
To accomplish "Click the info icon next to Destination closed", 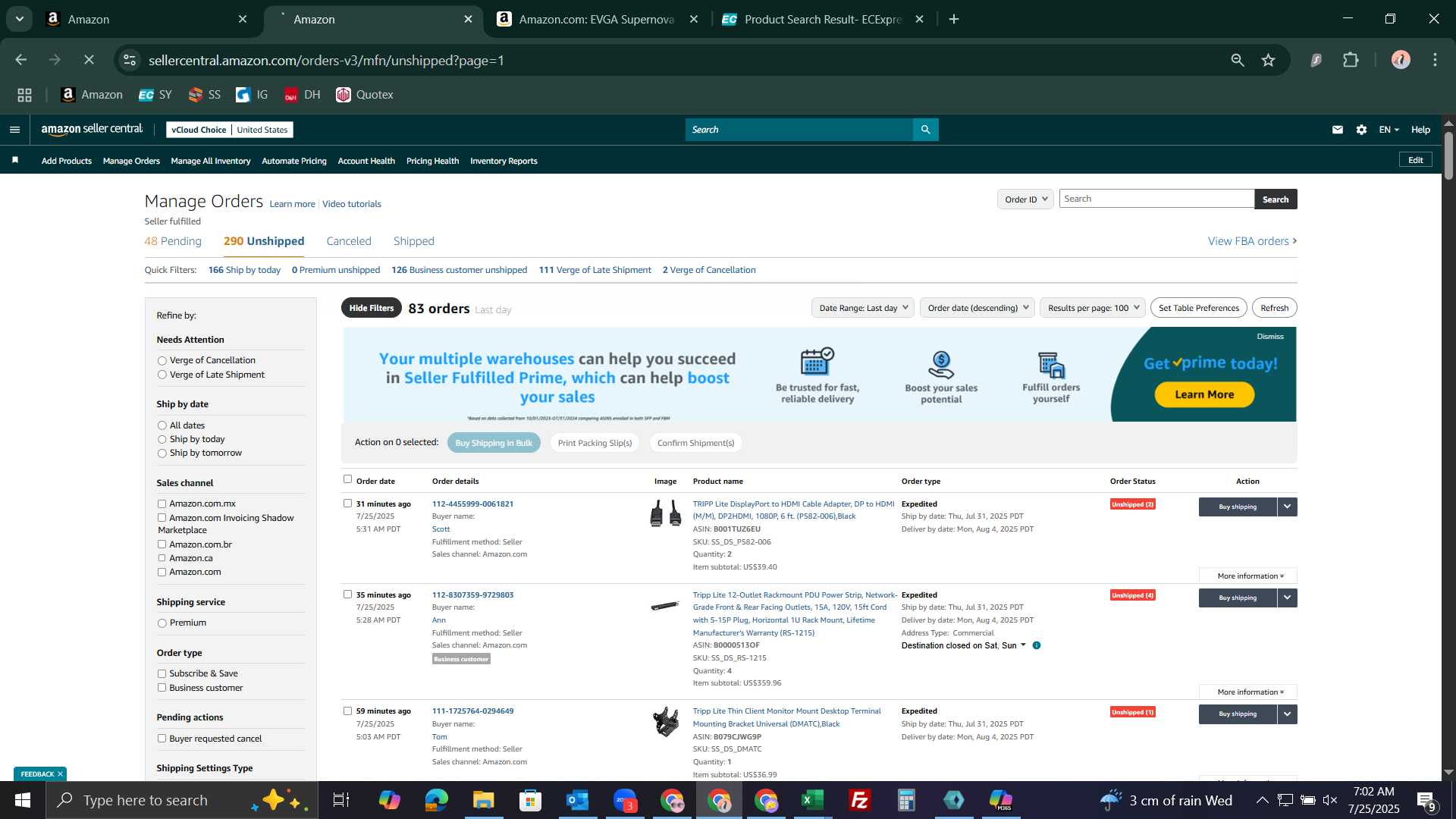I will click(x=1037, y=645).
